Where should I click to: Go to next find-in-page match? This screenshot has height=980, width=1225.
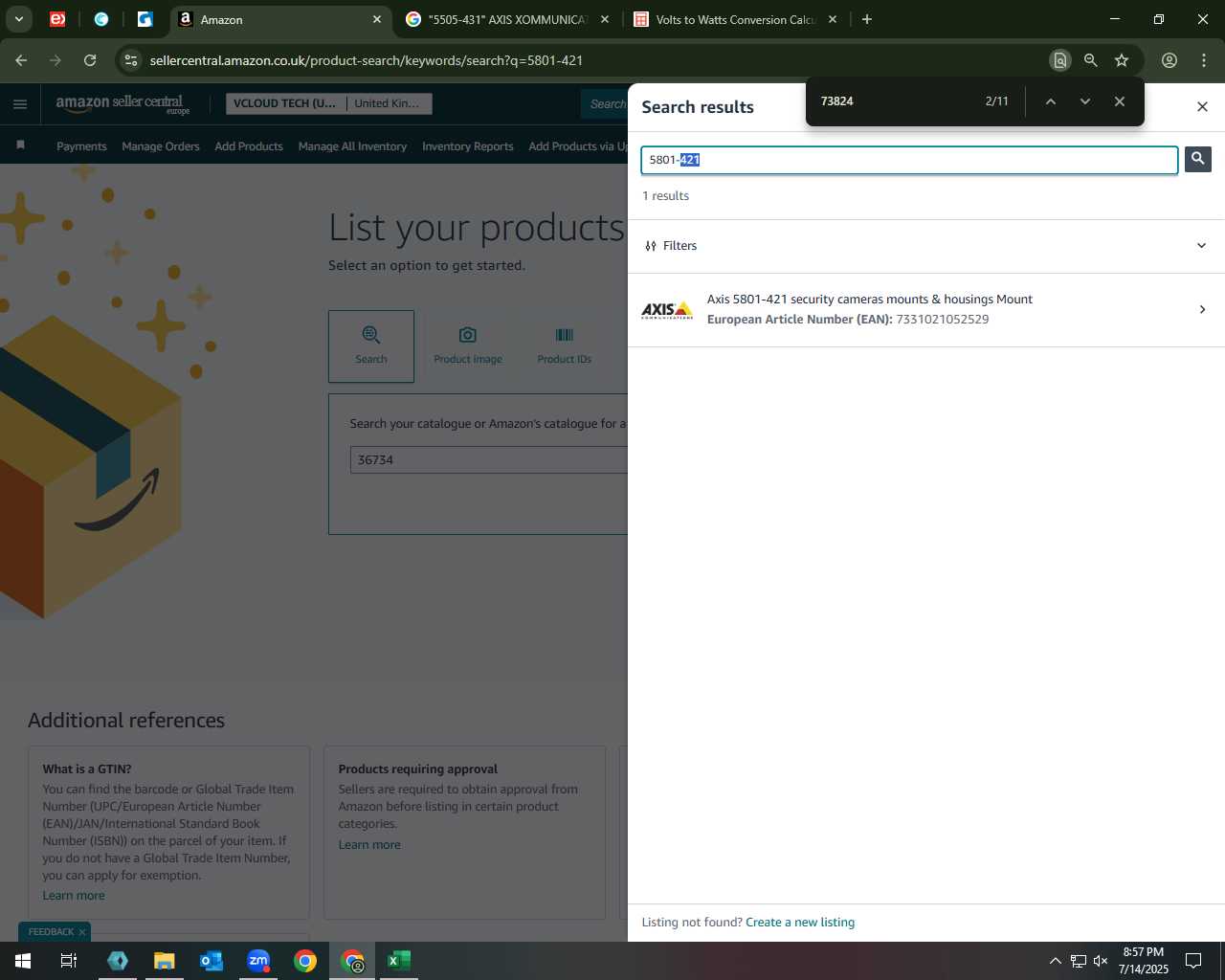[x=1084, y=101]
